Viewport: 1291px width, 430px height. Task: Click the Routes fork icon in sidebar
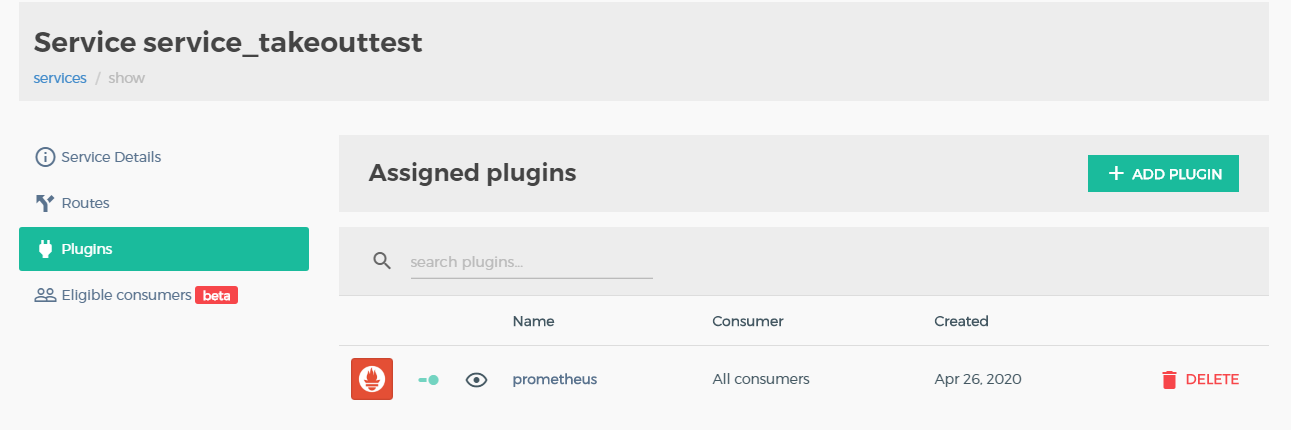click(x=45, y=203)
